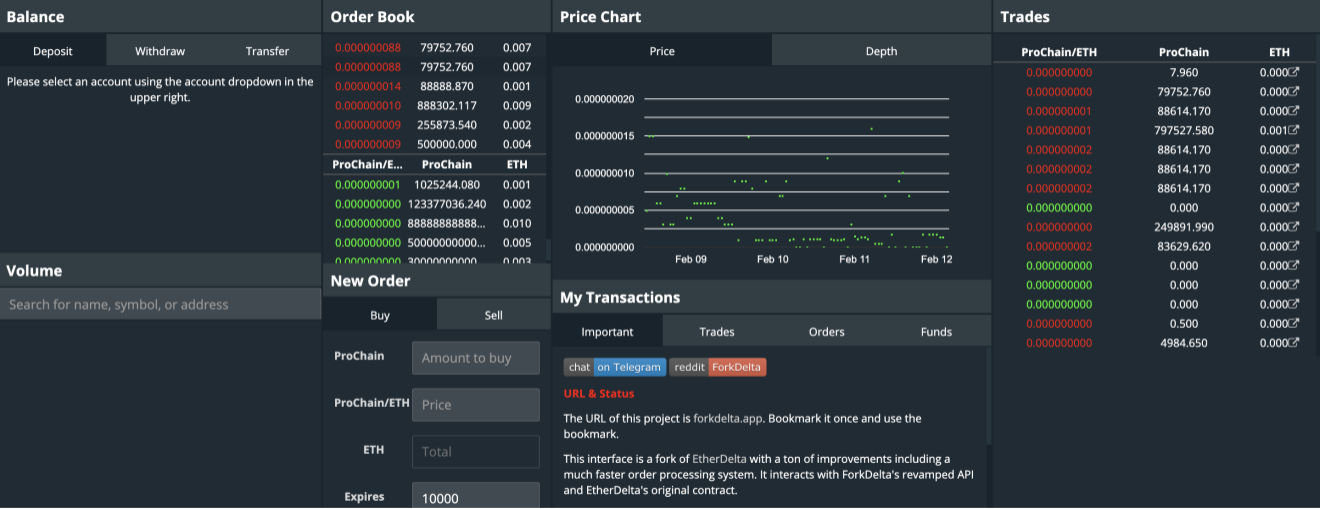Click the My Transactions panel scrollbar

click(x=990, y=395)
